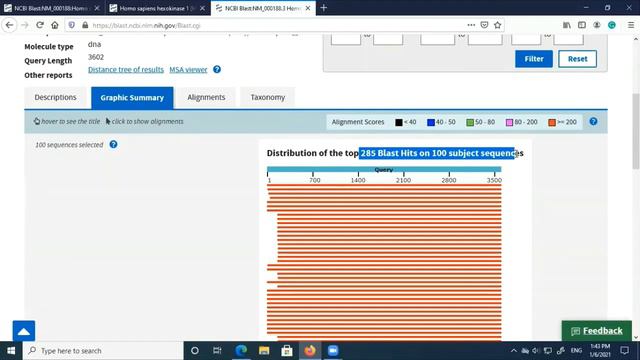This screenshot has height=360, width=640.
Task: Click the Filter button
Action: pyautogui.click(x=533, y=59)
